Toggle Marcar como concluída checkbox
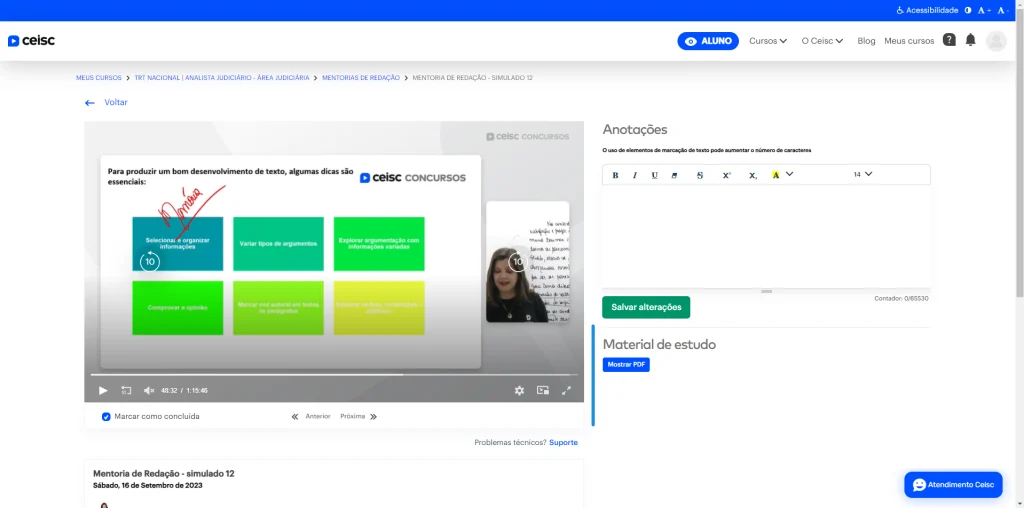1024x508 pixels. pyautogui.click(x=106, y=417)
